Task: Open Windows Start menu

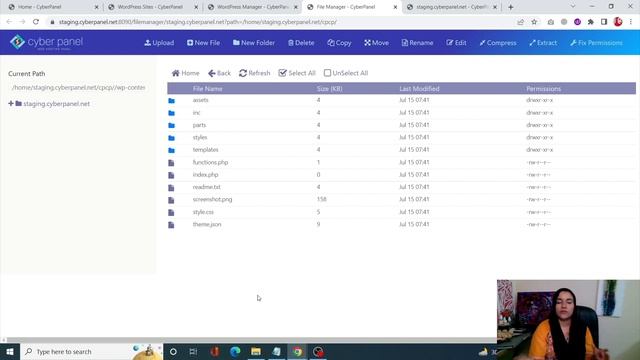Action: pyautogui.click(x=10, y=351)
